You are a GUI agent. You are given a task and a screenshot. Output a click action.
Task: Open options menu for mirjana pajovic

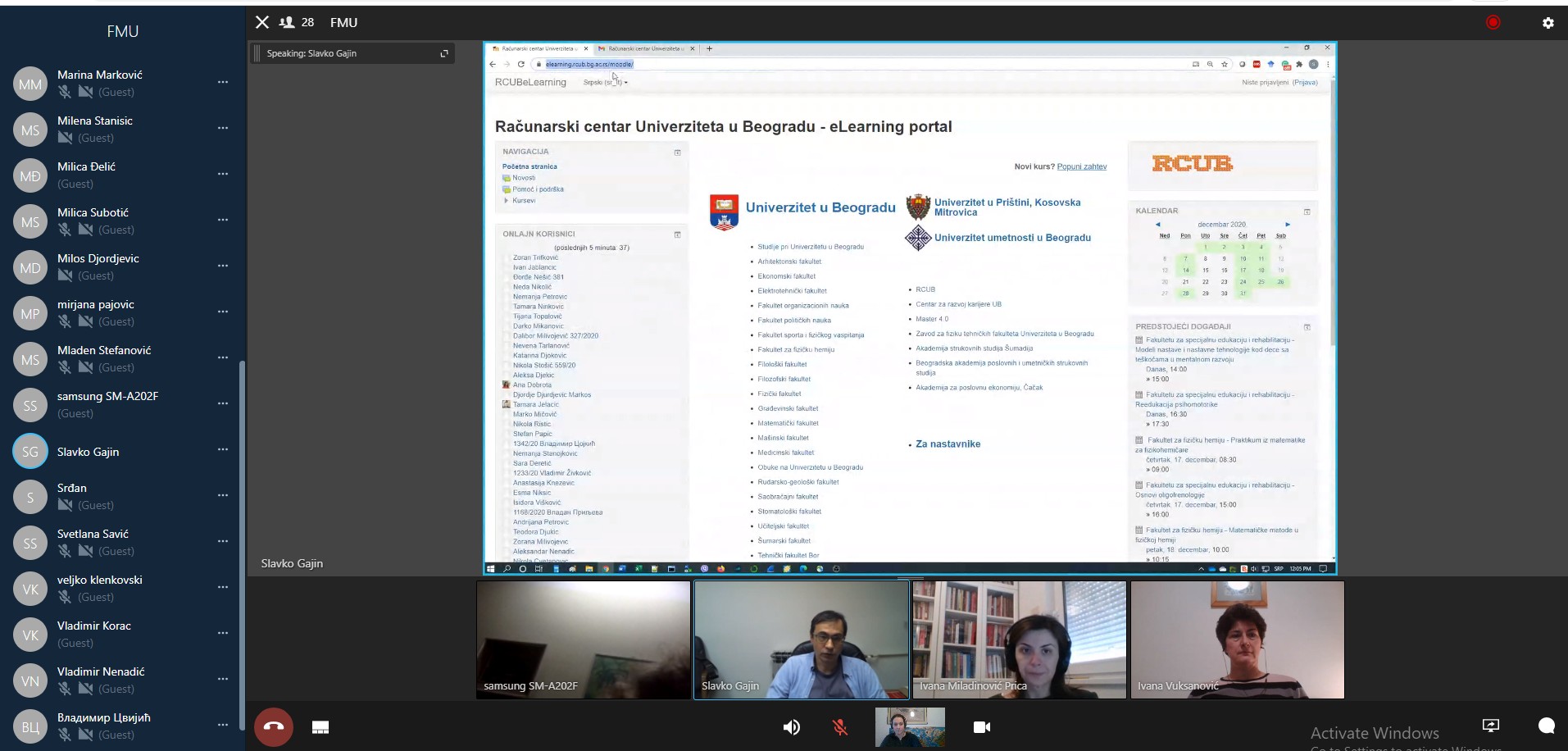pyautogui.click(x=223, y=312)
